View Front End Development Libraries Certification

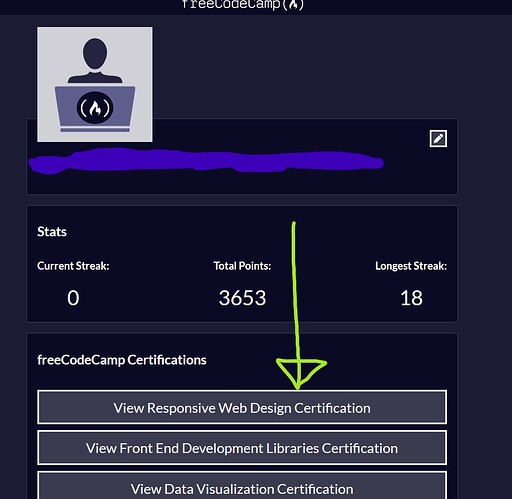[x=242, y=448]
